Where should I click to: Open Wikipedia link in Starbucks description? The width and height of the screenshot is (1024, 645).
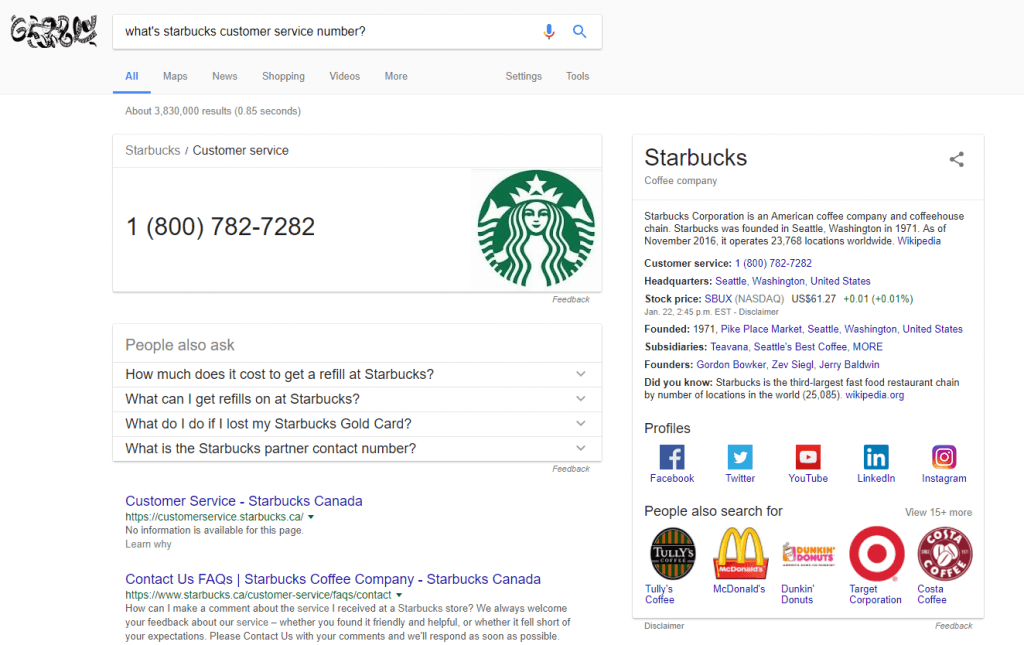pyautogui.click(x=919, y=241)
